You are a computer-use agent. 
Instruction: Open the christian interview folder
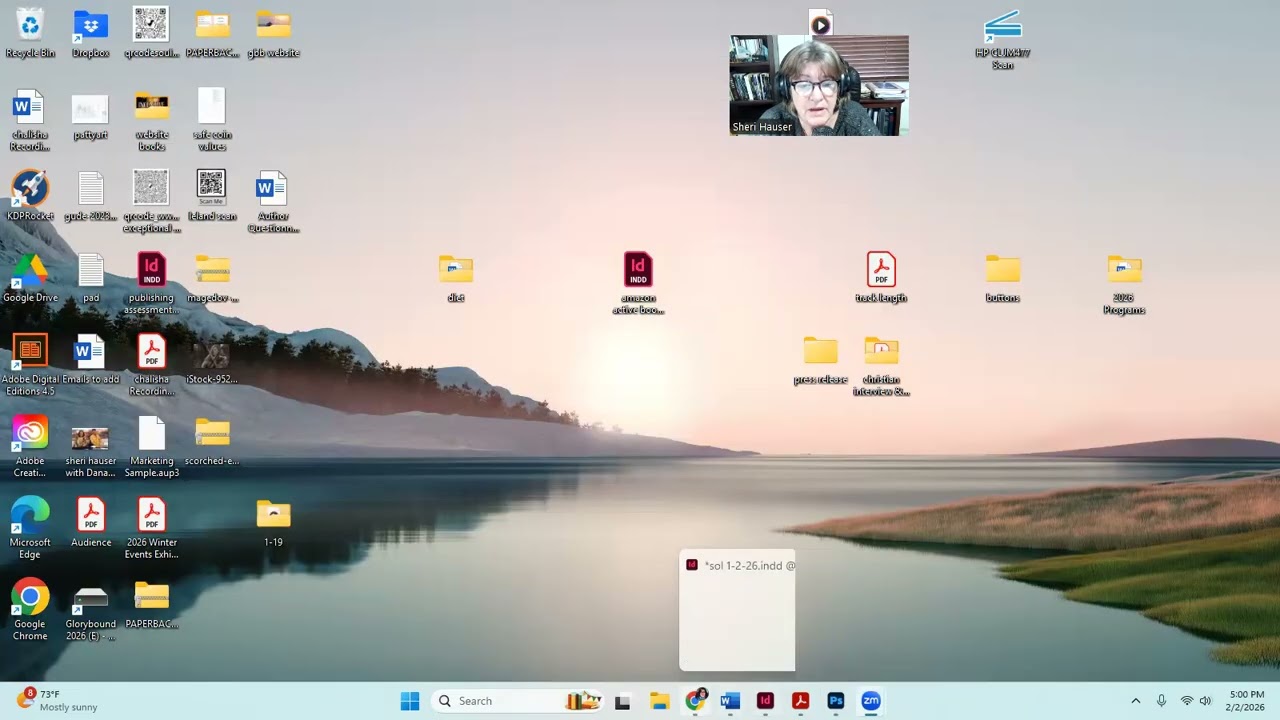click(x=881, y=366)
